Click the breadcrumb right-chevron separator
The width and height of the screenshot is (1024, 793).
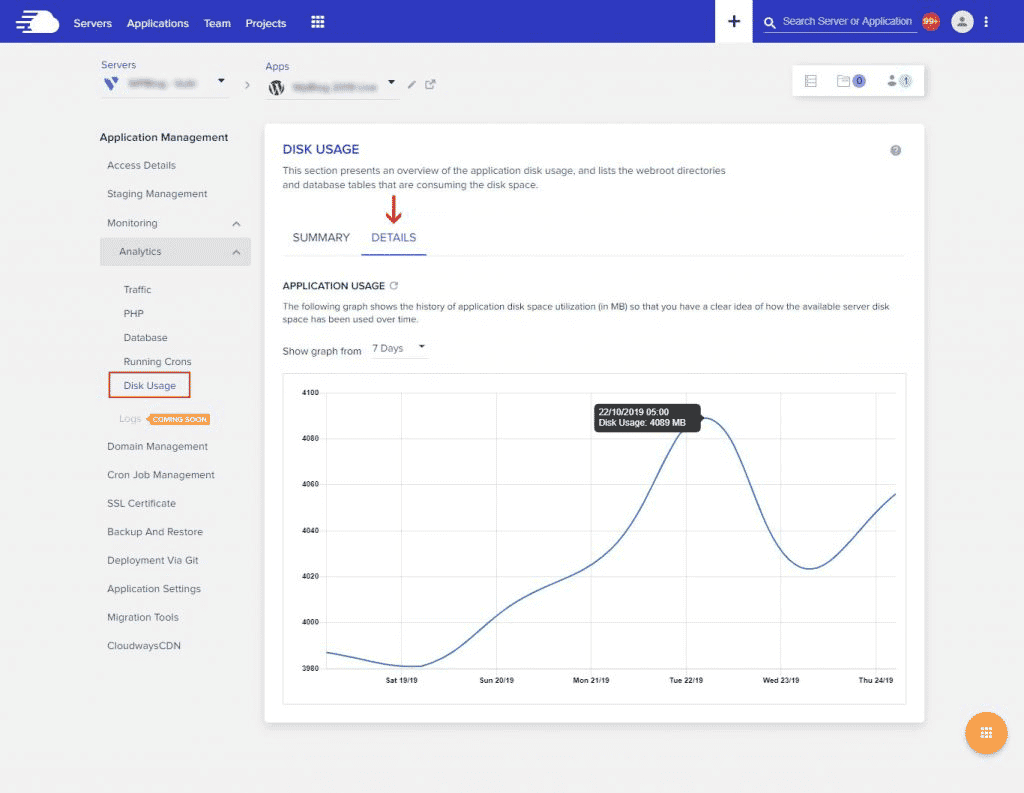(247, 84)
